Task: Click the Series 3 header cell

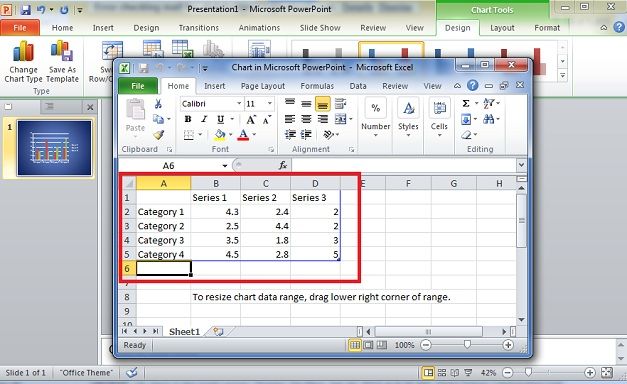Action: [315, 198]
